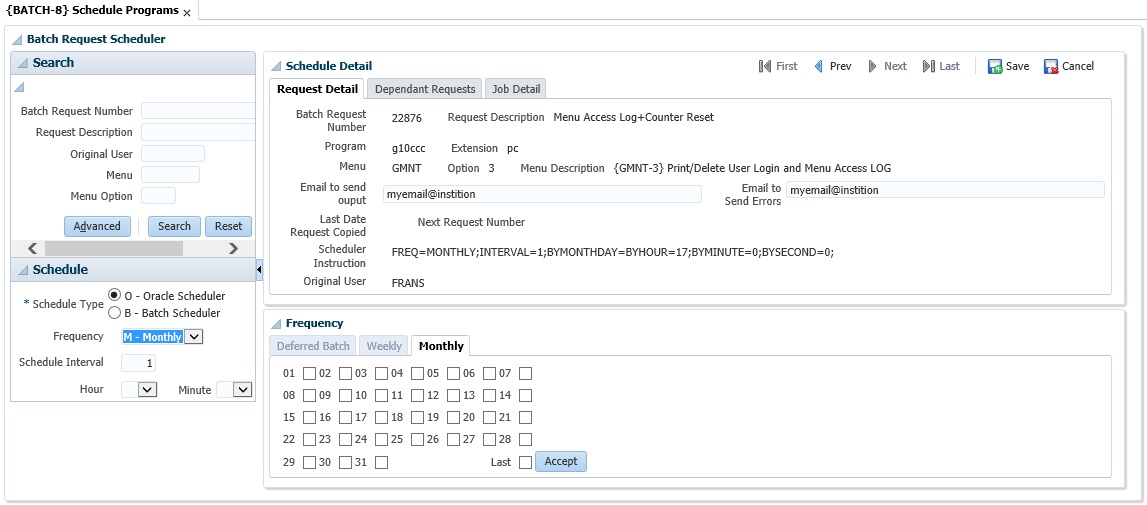Collapse the left panel splitter arrow

259,270
